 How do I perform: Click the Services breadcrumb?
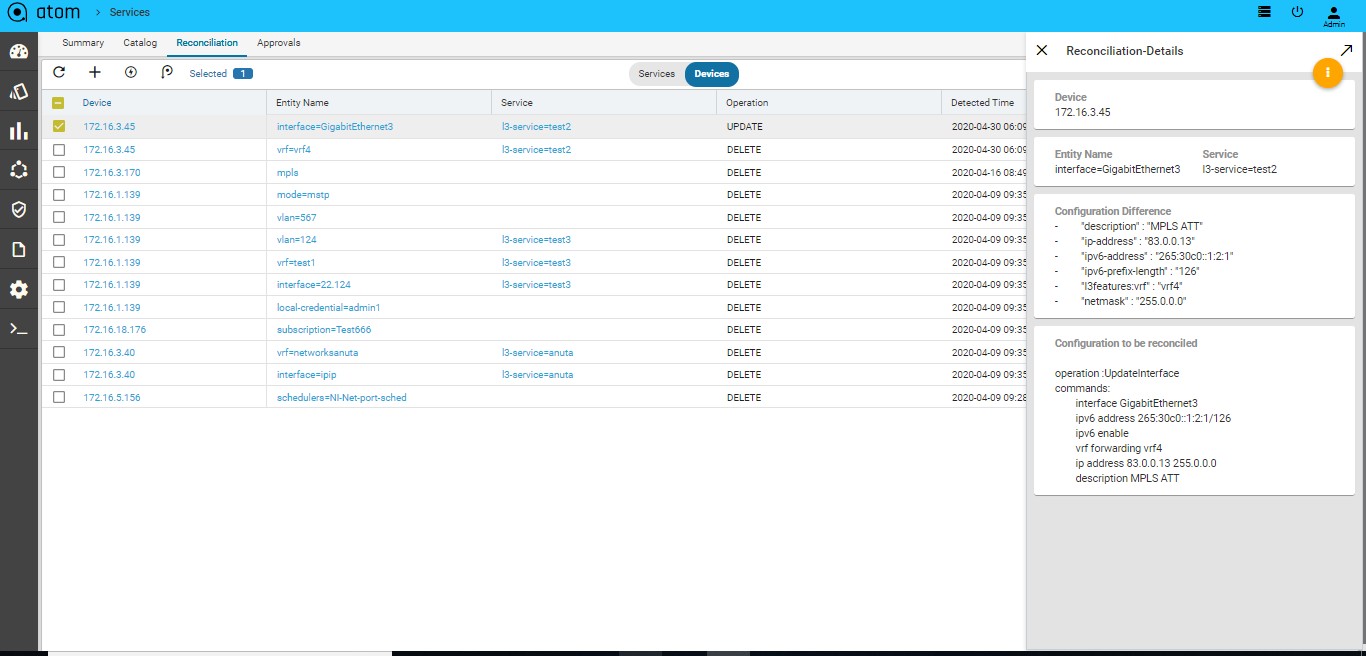click(x=130, y=12)
